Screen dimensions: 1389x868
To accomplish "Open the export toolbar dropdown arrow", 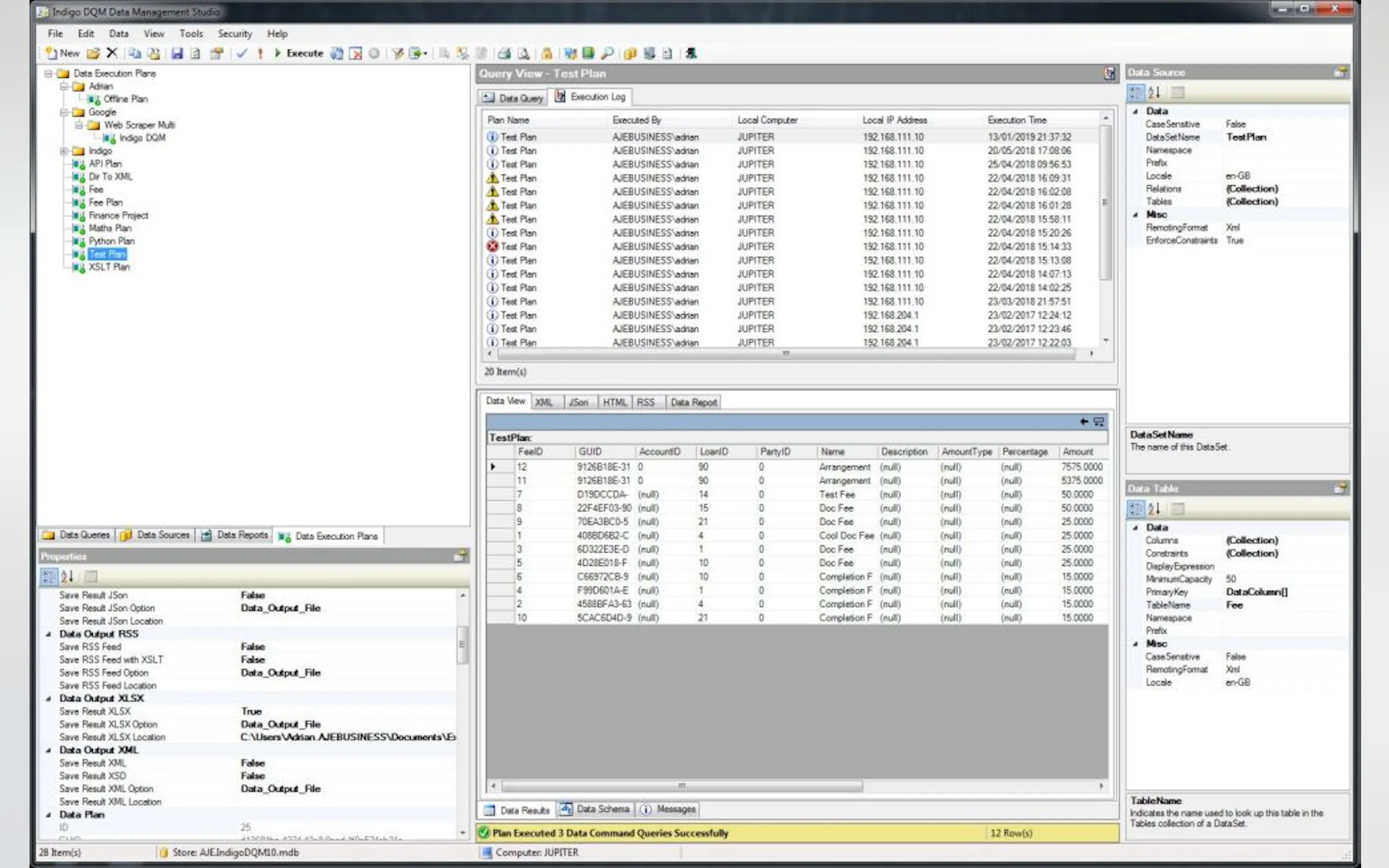I will coord(425,54).
